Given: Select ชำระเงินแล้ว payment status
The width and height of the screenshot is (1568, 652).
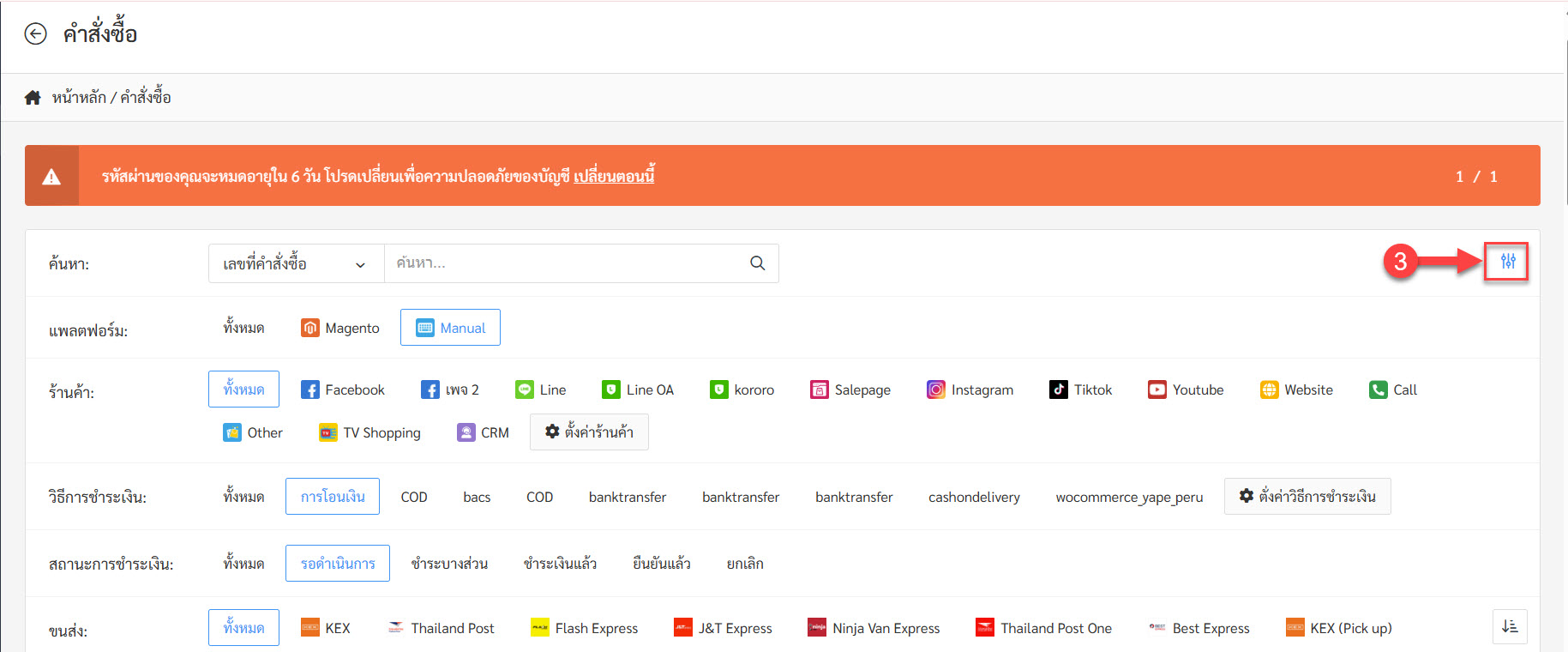Looking at the screenshot, I should (560, 564).
